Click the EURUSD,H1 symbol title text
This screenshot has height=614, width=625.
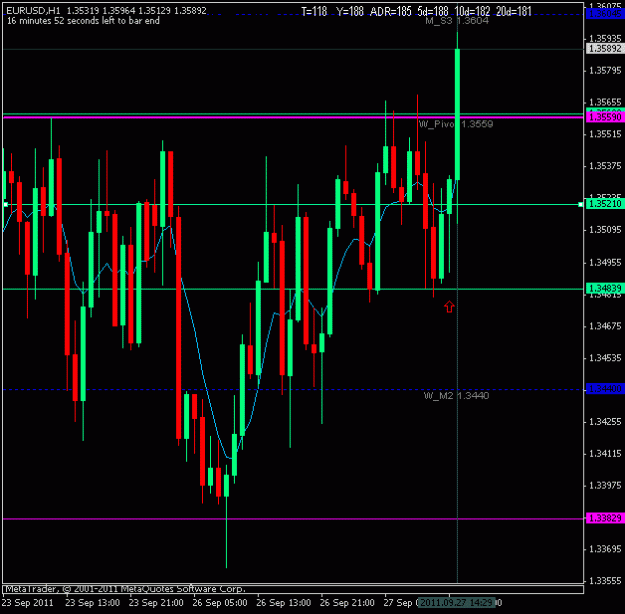(x=33, y=11)
